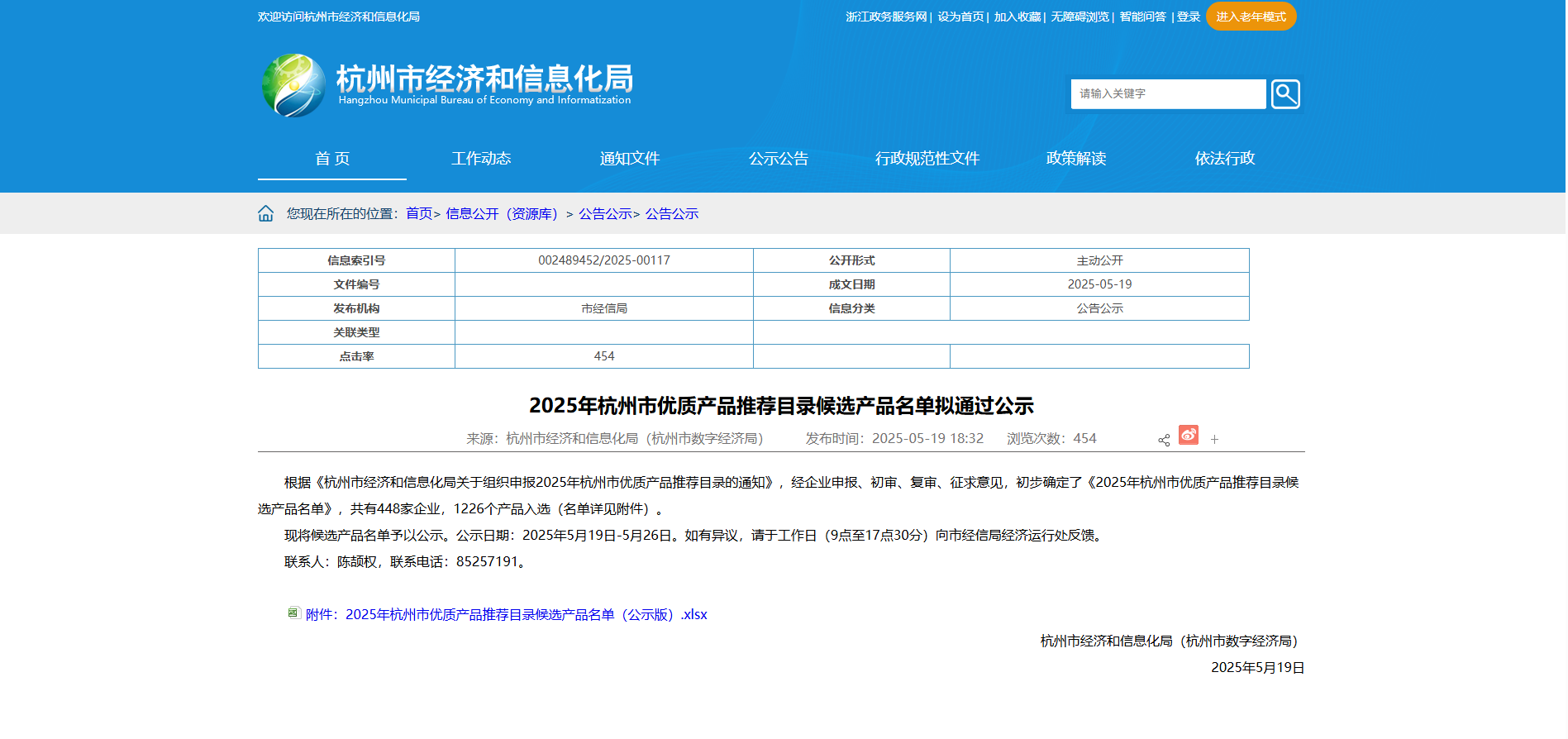Expand more sharing options plus icon
Viewport: 1568px width, 739px height.
click(x=1214, y=440)
